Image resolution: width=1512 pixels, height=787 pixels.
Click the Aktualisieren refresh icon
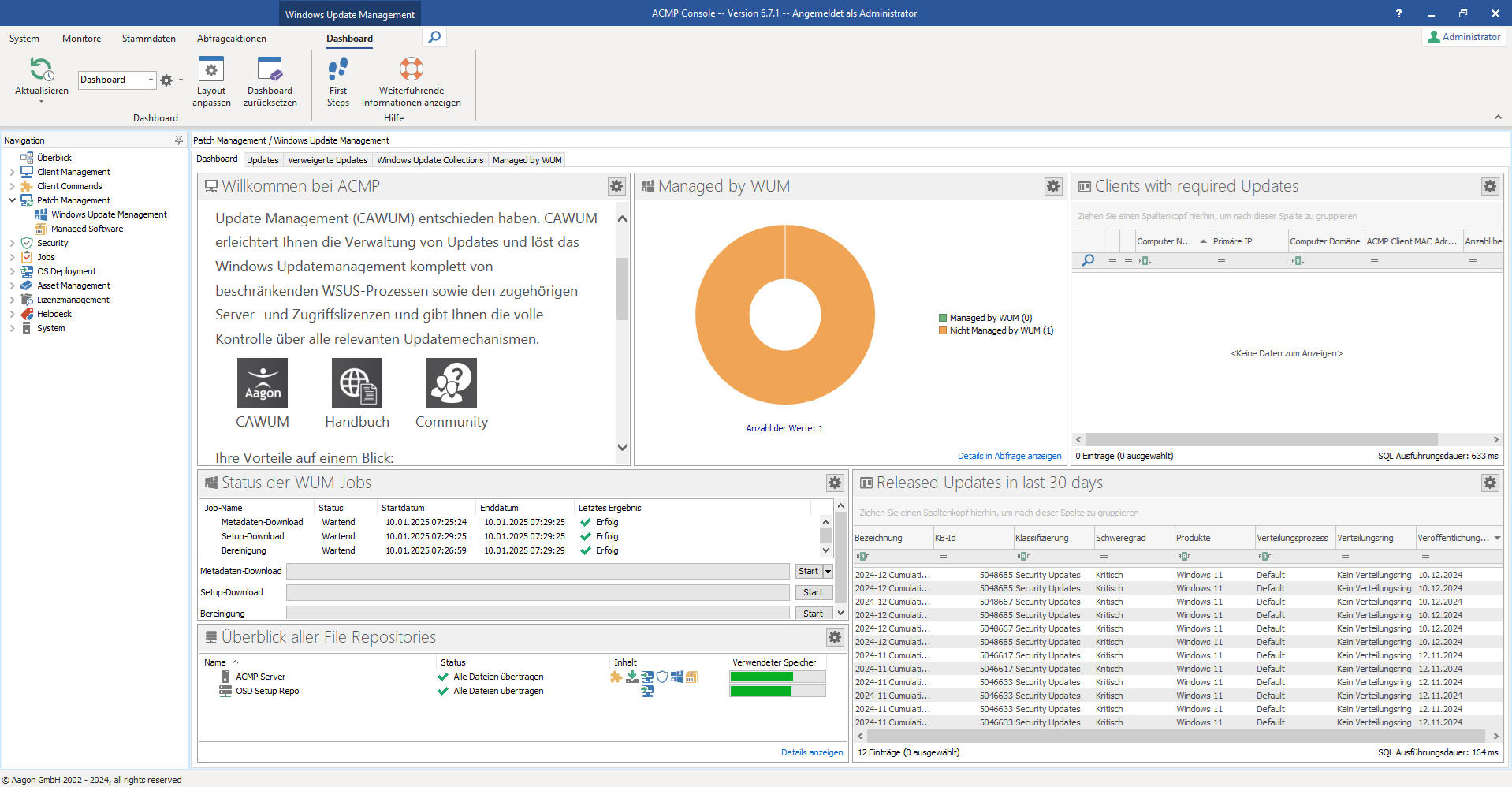[x=41, y=69]
